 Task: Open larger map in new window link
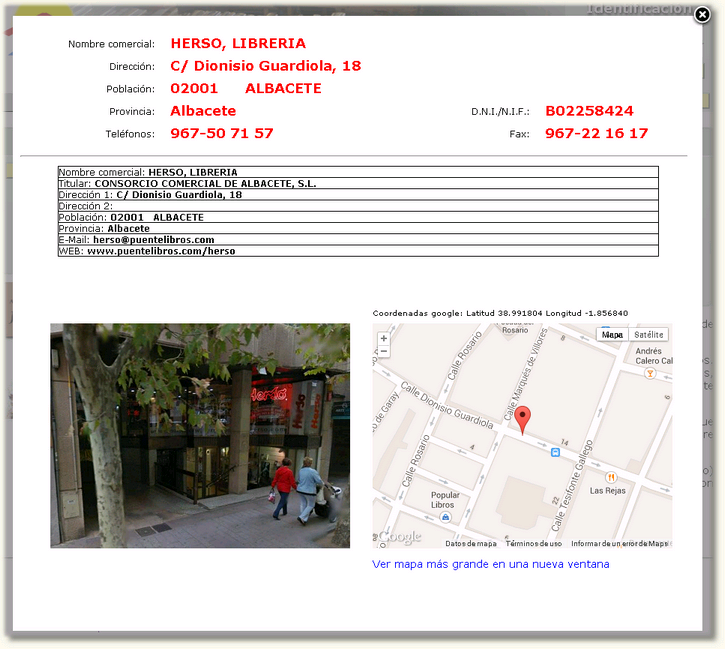[x=490, y=564]
